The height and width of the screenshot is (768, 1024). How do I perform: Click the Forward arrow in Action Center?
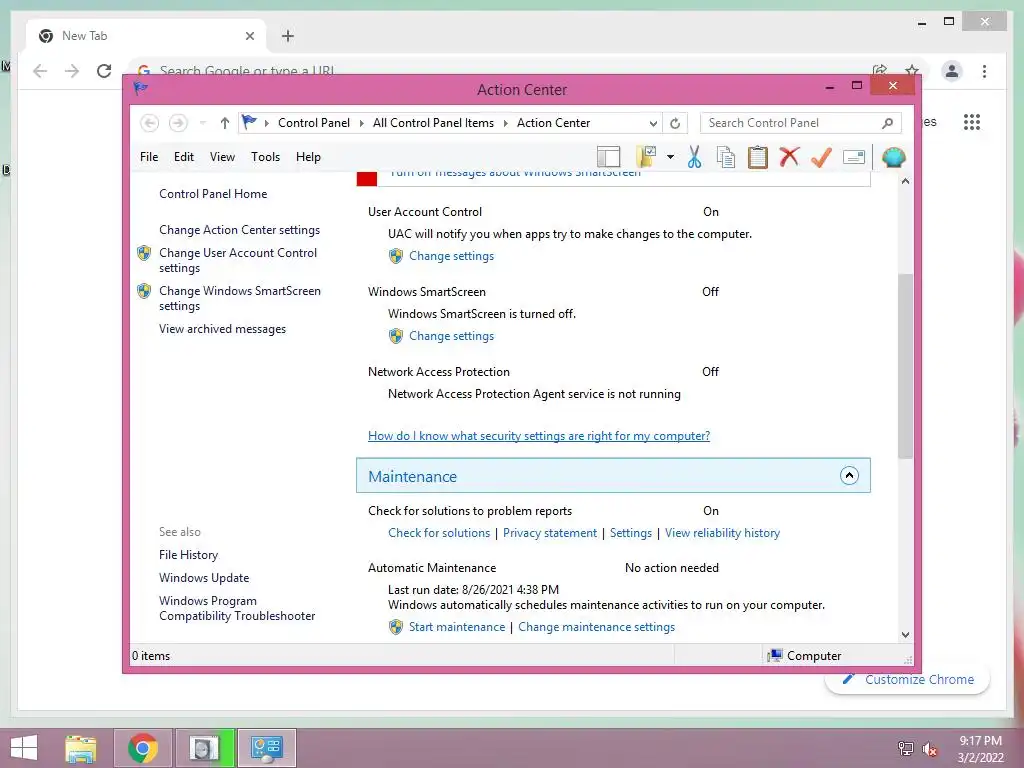pyautogui.click(x=178, y=123)
